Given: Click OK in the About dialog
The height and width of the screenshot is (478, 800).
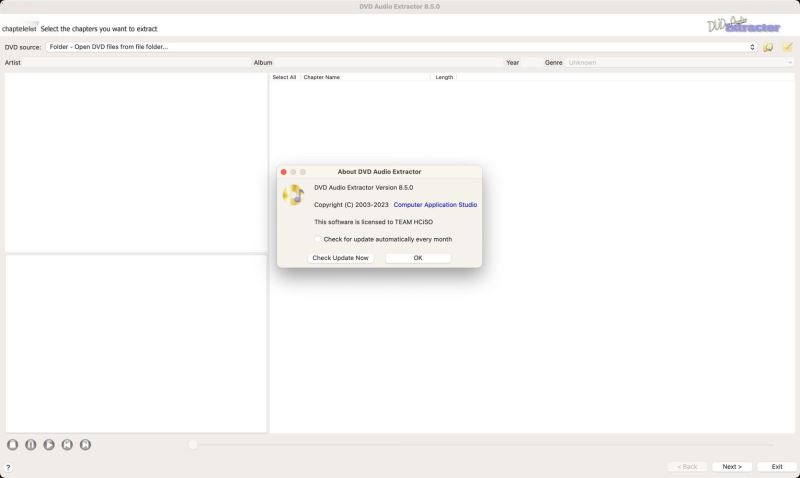Looking at the screenshot, I should [418, 258].
